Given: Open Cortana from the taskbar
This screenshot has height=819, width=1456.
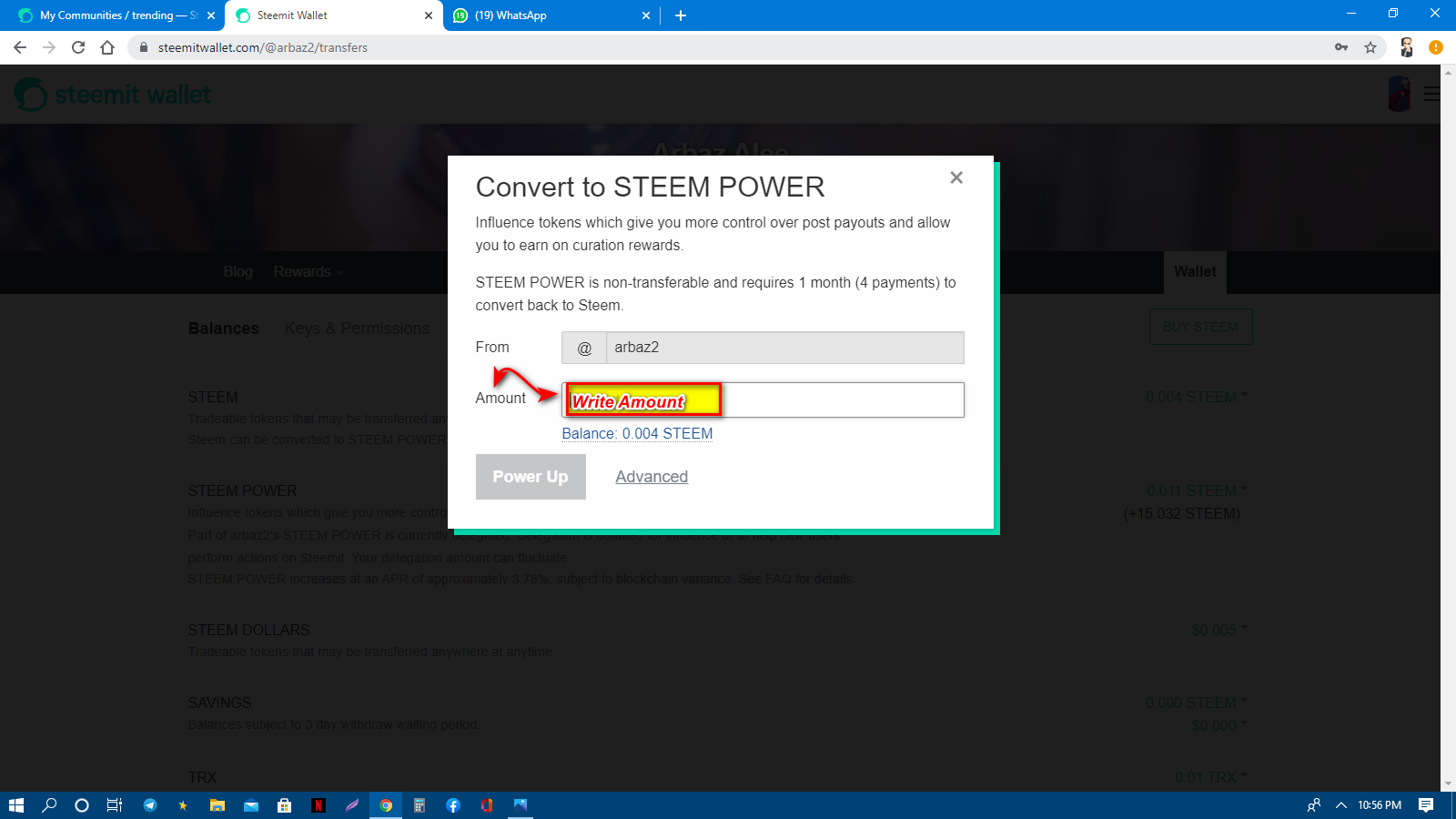Looking at the screenshot, I should click(x=82, y=805).
